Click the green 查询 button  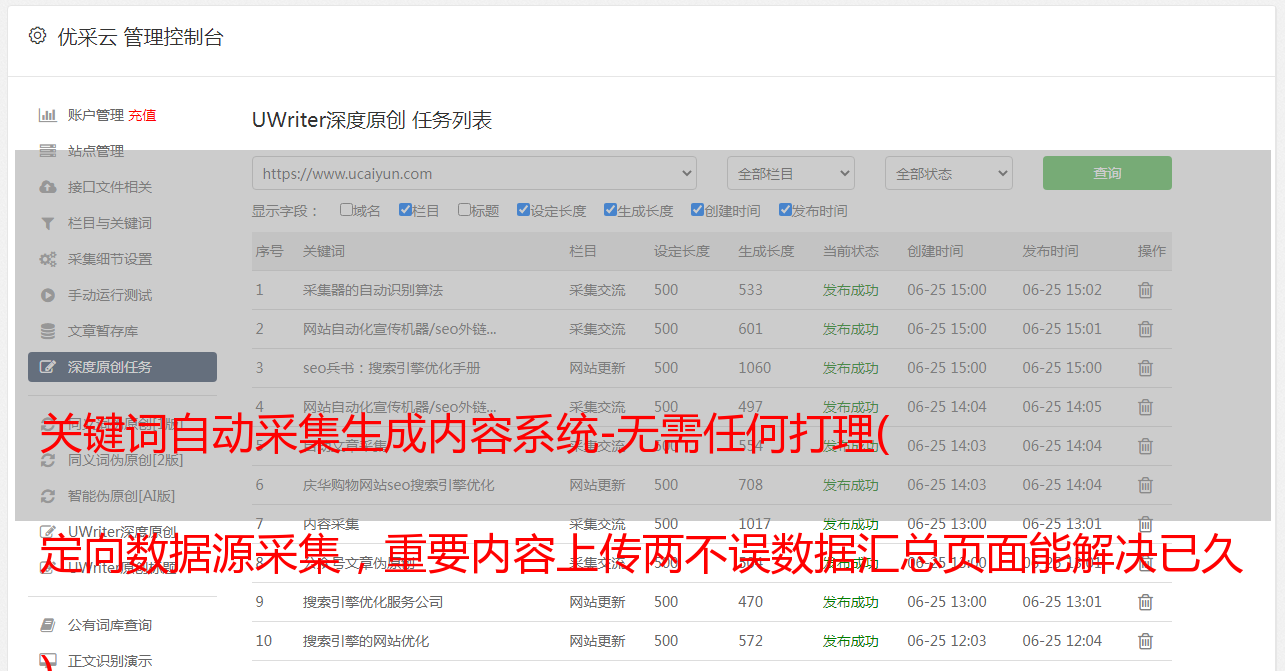pos(1106,173)
